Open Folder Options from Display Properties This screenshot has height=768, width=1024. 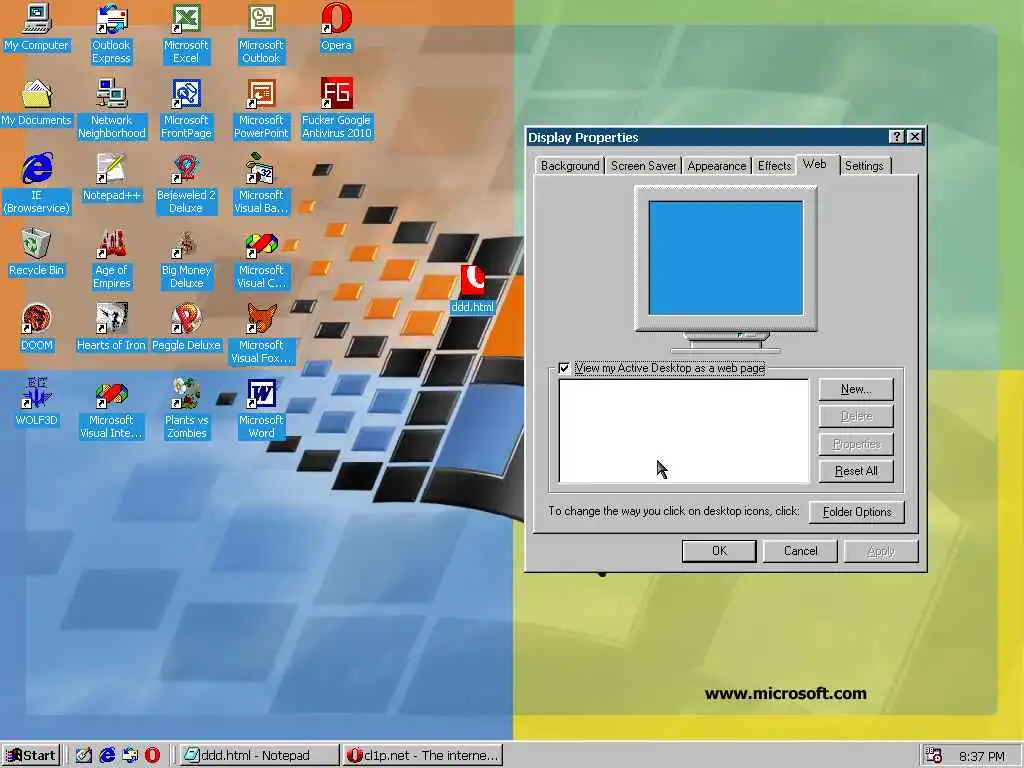(857, 512)
